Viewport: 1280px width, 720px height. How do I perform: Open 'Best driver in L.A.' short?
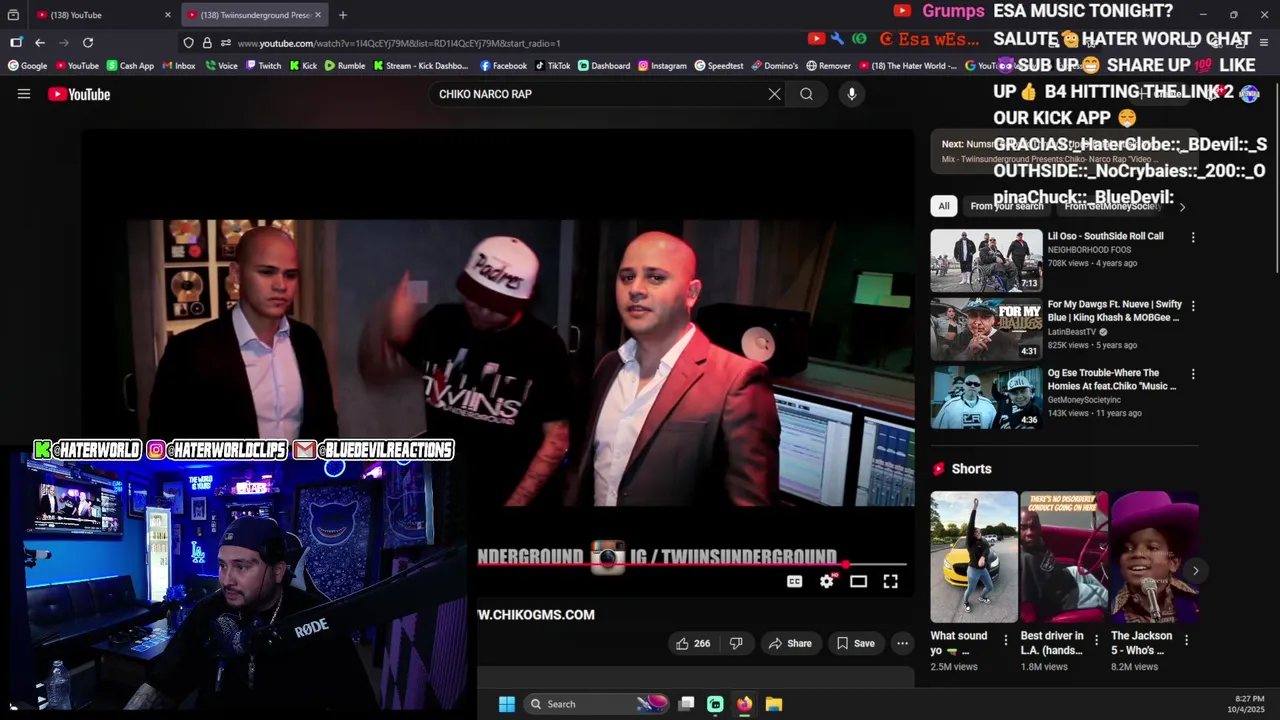tap(1064, 557)
